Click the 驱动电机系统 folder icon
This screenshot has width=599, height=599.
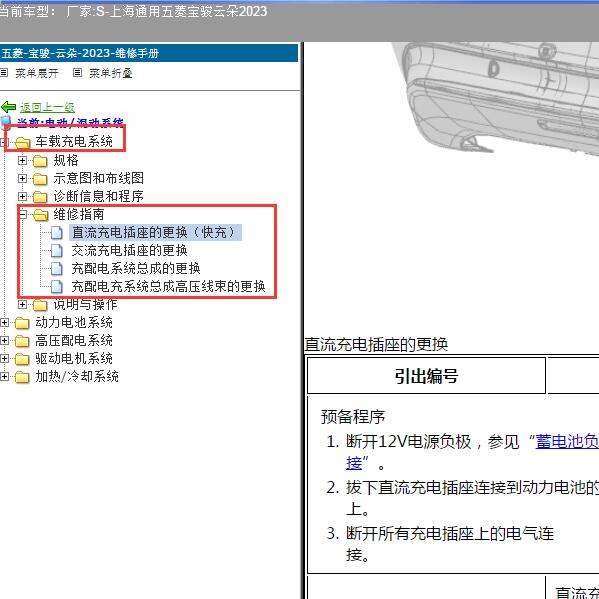click(x=22, y=359)
